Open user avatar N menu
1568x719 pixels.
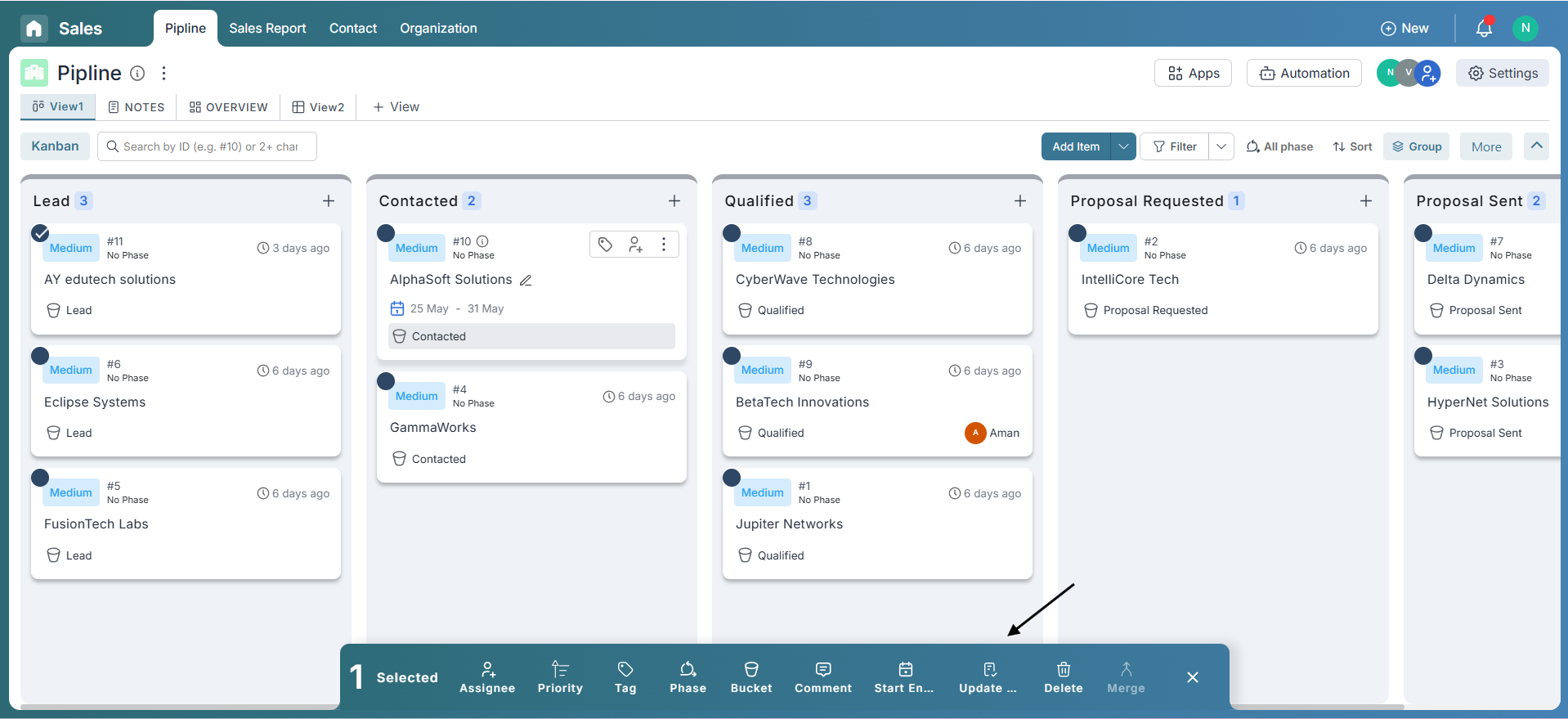coord(1525,28)
